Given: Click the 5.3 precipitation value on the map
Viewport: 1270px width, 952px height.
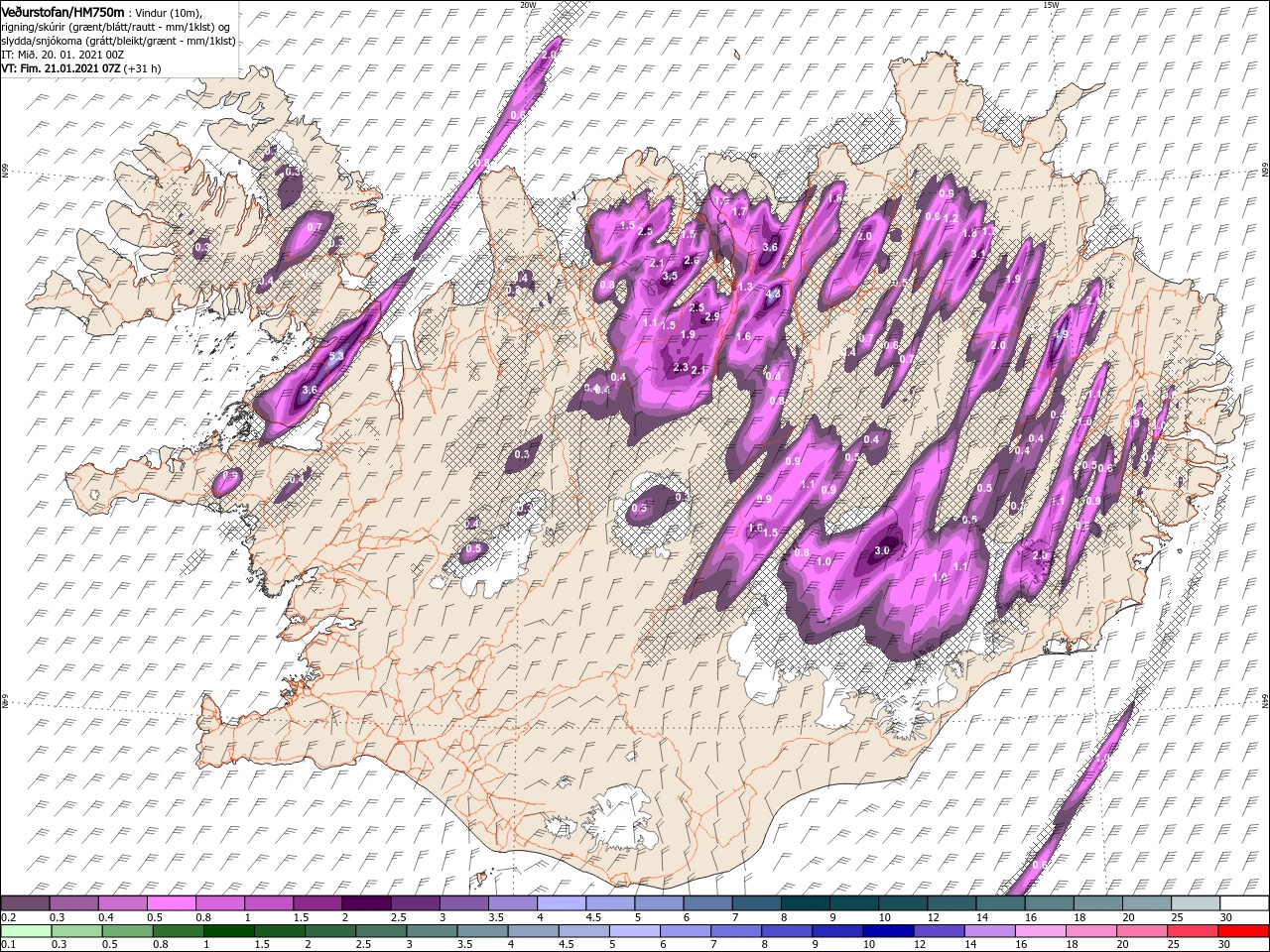Looking at the screenshot, I should 336,356.
